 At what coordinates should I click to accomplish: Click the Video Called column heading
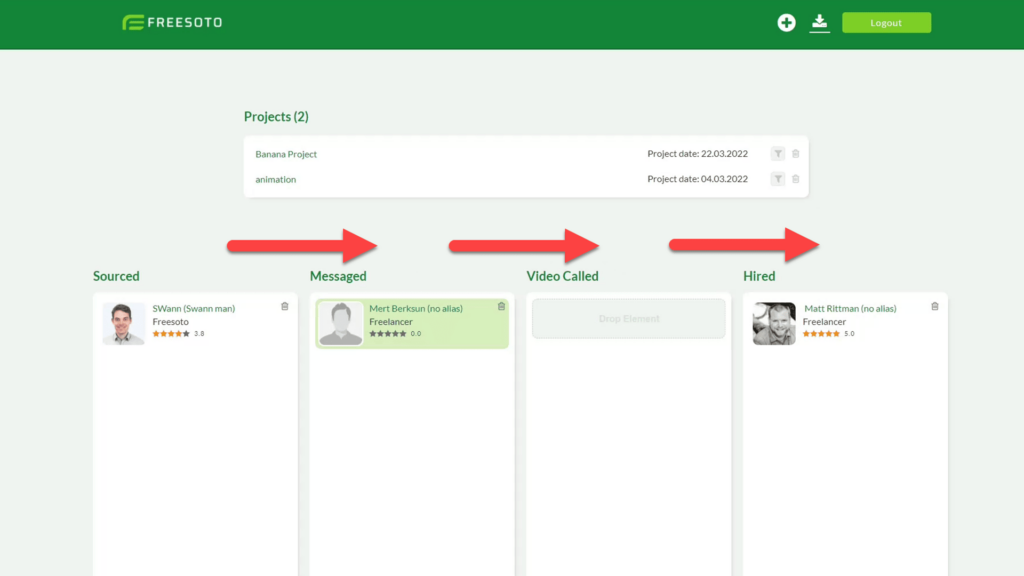click(562, 276)
